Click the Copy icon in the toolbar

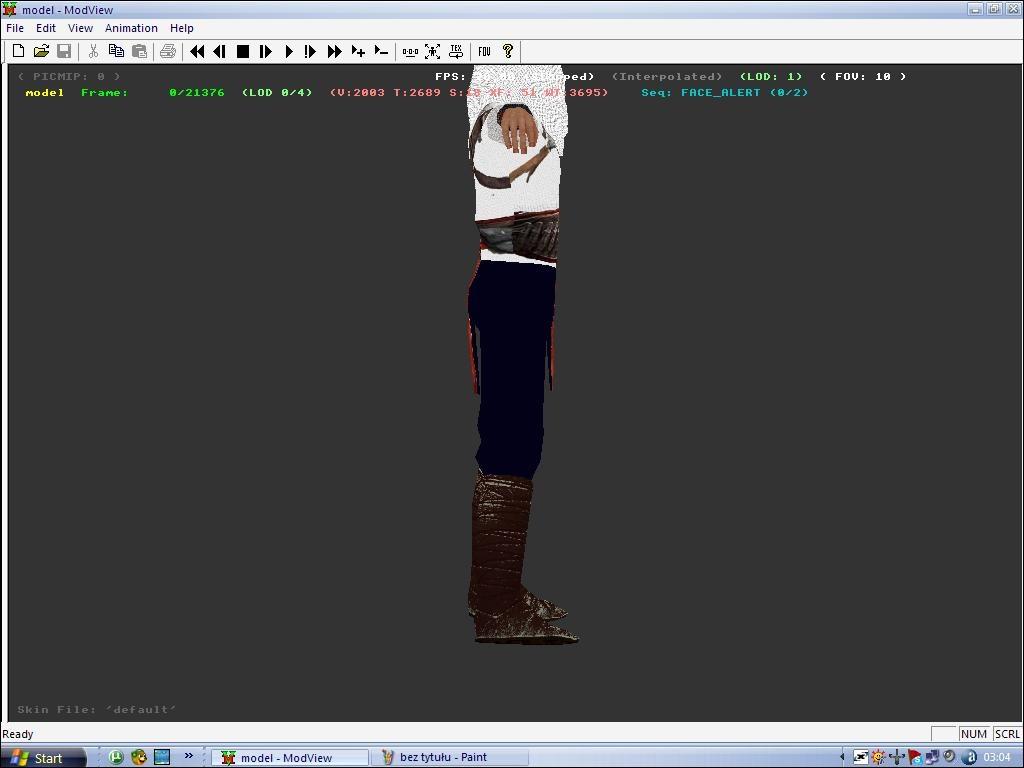coord(116,51)
